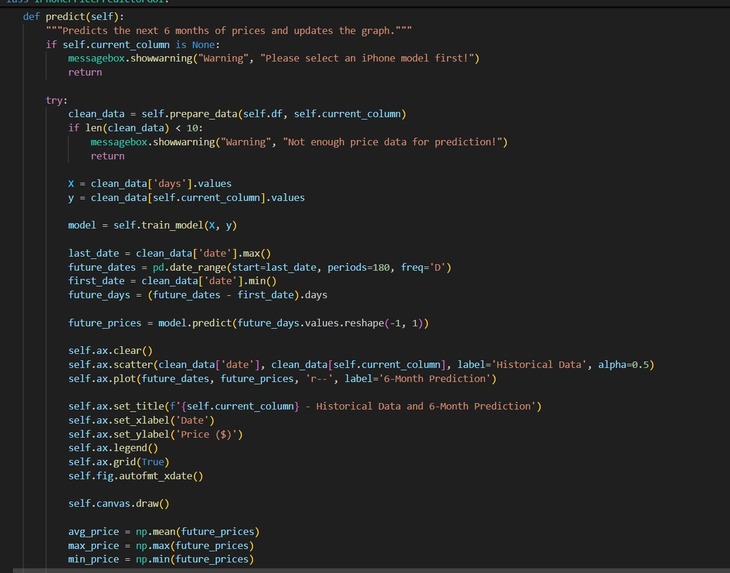Screen dimensions: 730x573
Task: Click the 'periods=180' argument
Action: 358,267
